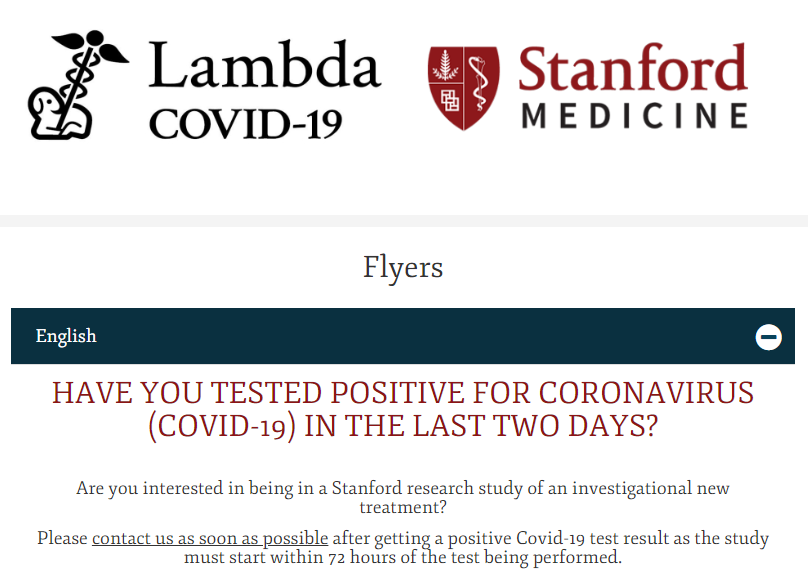
Task: Click the "English" language label
Action: [66, 336]
